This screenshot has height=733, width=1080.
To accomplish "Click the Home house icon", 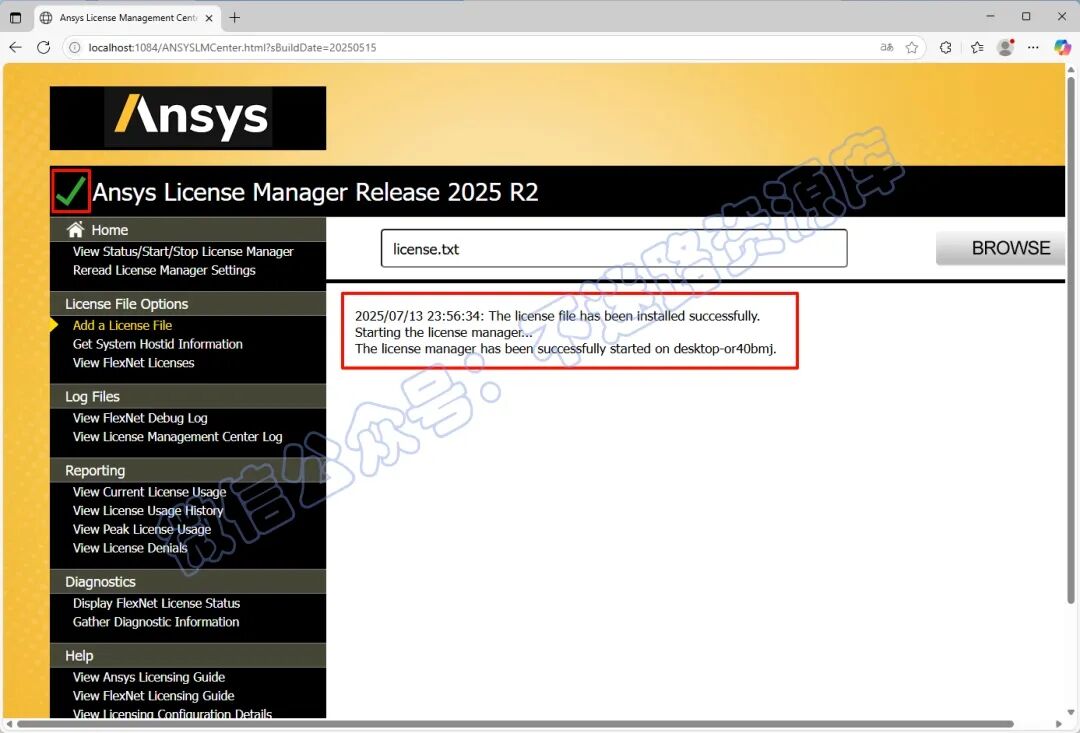I will (x=75, y=229).
